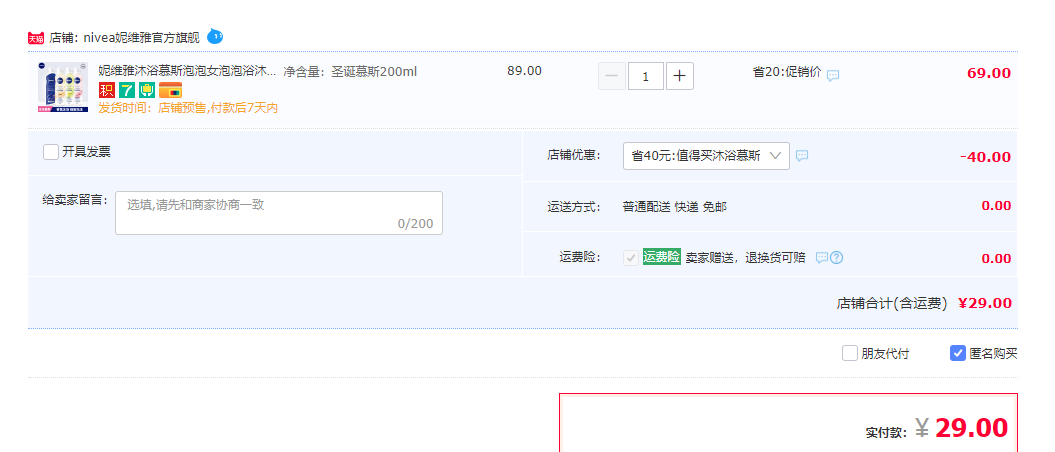Viewport: 1055px width, 452px height.
Task: Click the 0/200 character counter
Action: [x=416, y=223]
